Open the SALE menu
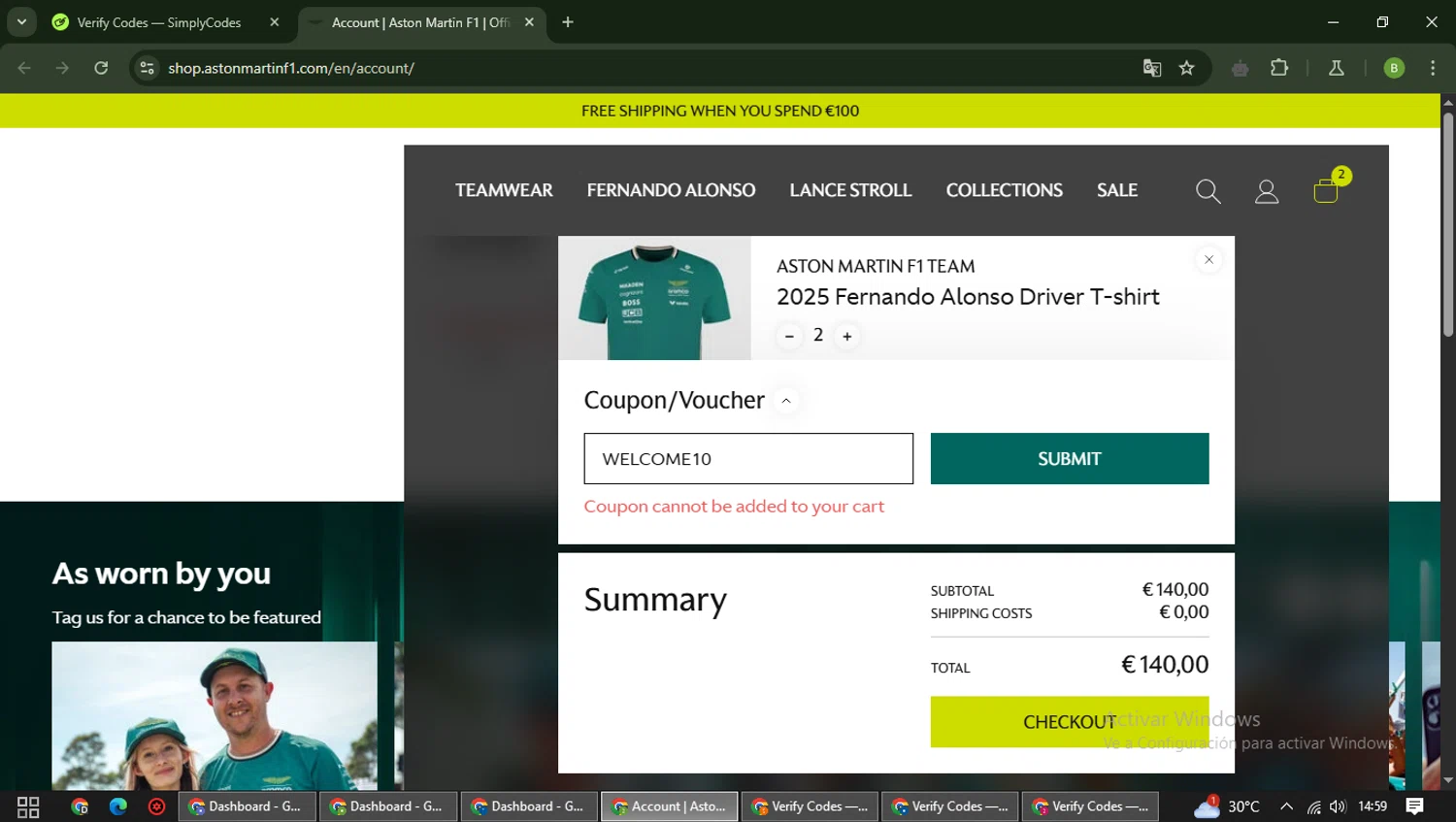The width and height of the screenshot is (1456, 822). click(x=1117, y=190)
